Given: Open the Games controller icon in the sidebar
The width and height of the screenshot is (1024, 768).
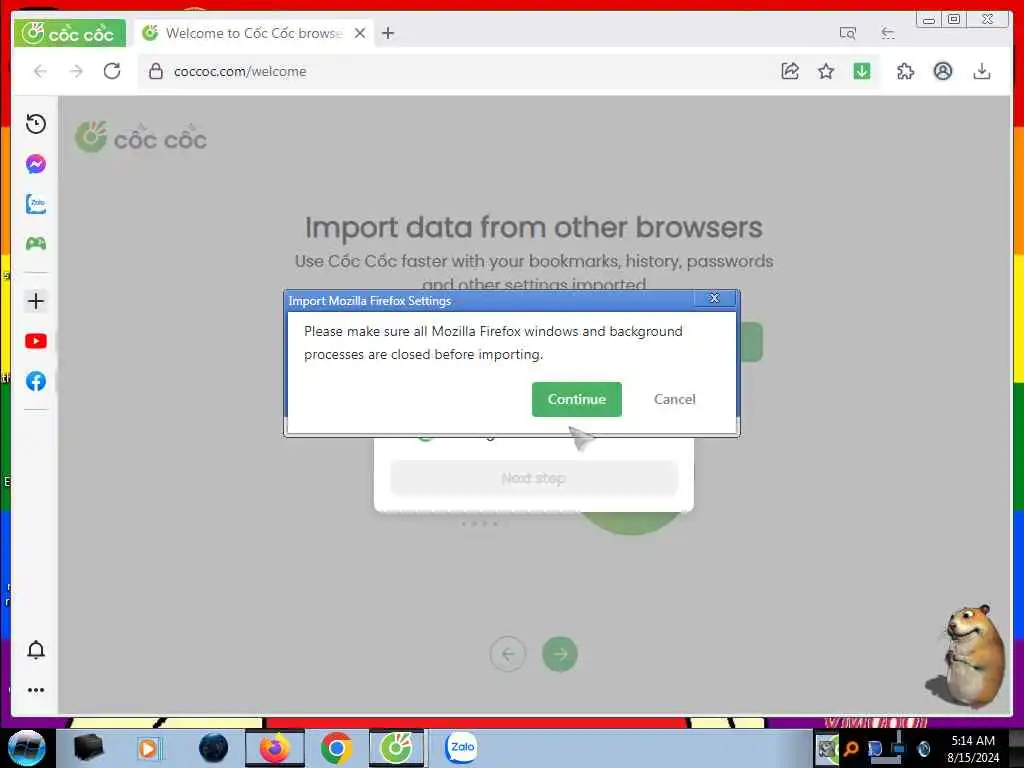Looking at the screenshot, I should (36, 244).
